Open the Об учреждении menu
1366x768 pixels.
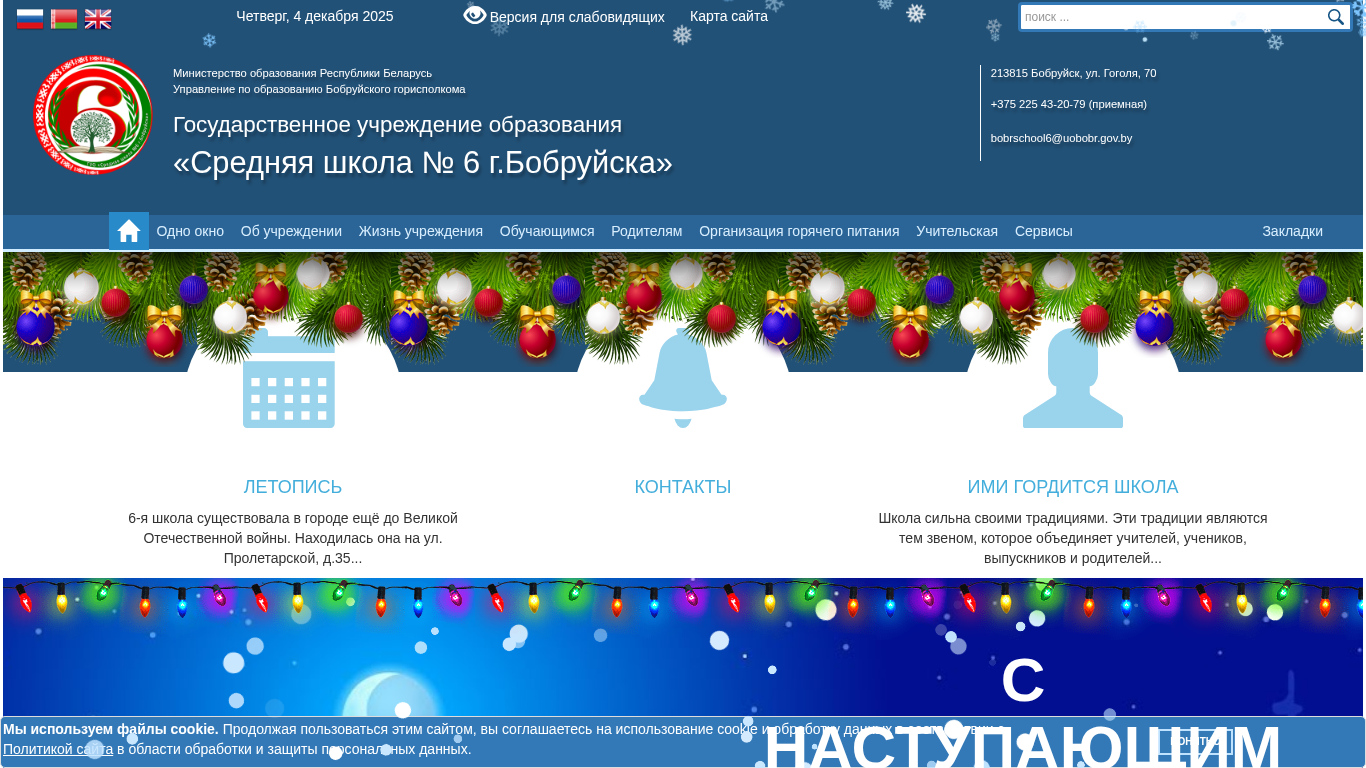pyautogui.click(x=291, y=231)
